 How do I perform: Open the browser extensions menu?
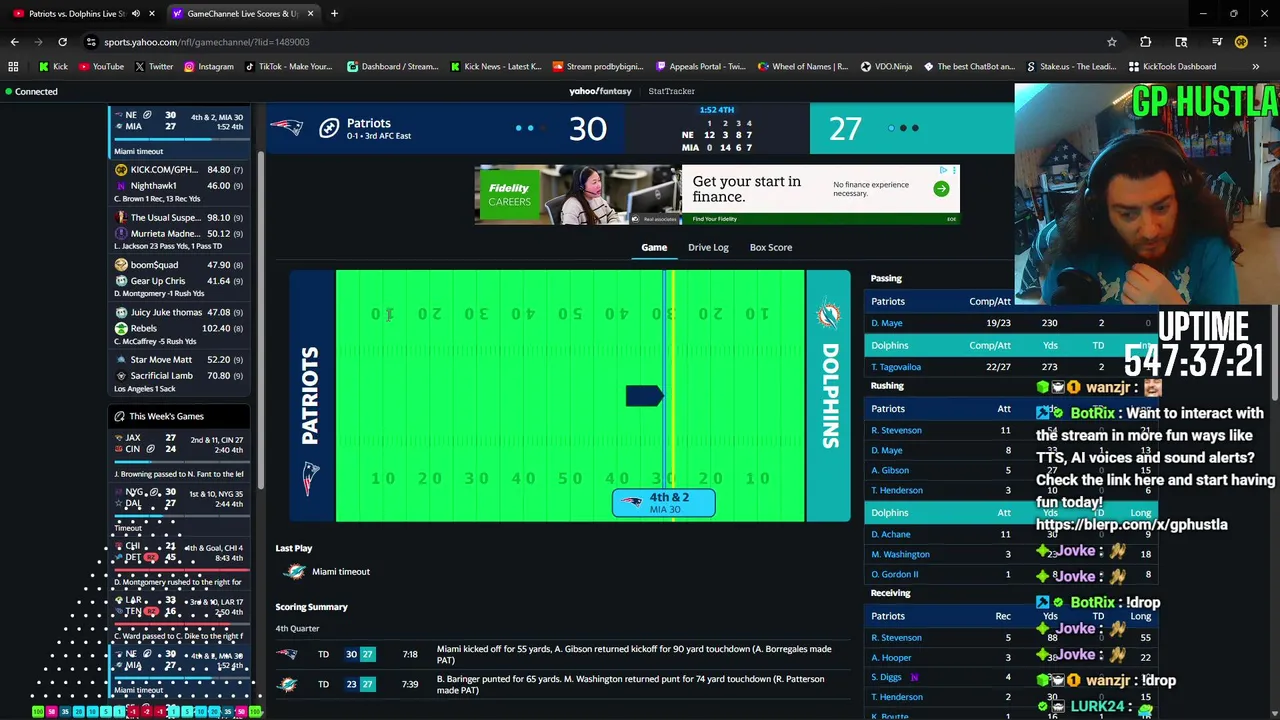(1145, 42)
